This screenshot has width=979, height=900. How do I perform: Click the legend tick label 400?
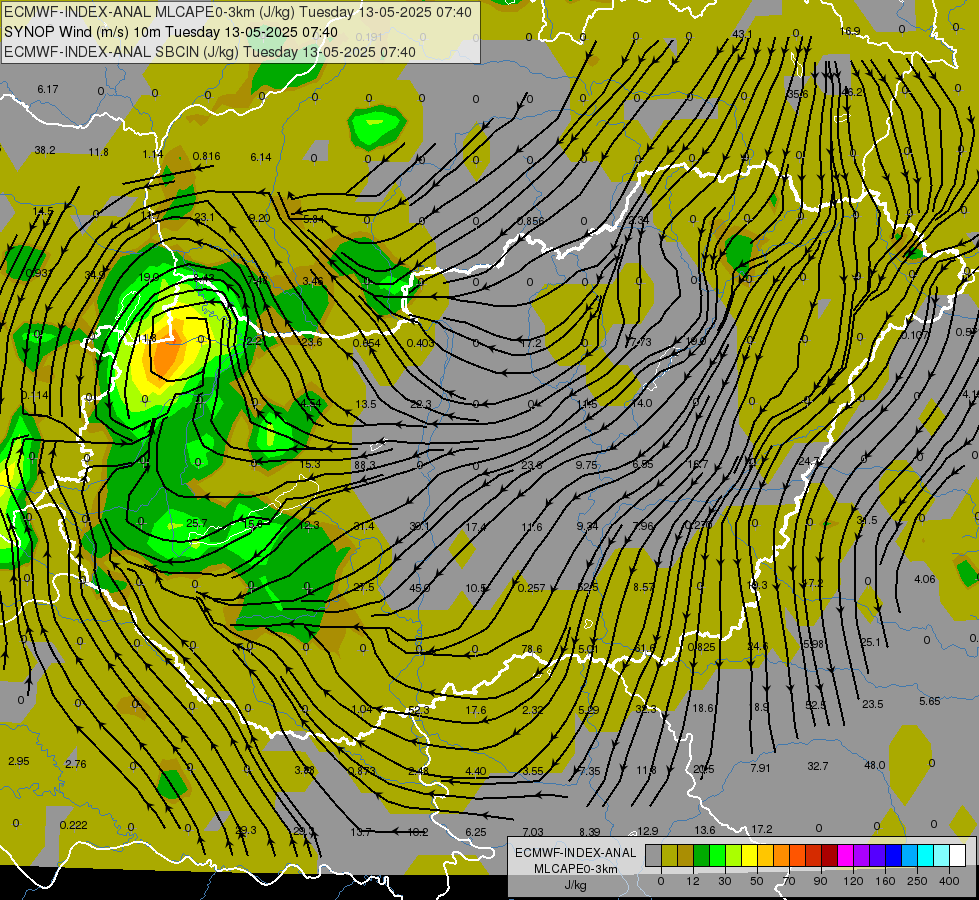949,881
